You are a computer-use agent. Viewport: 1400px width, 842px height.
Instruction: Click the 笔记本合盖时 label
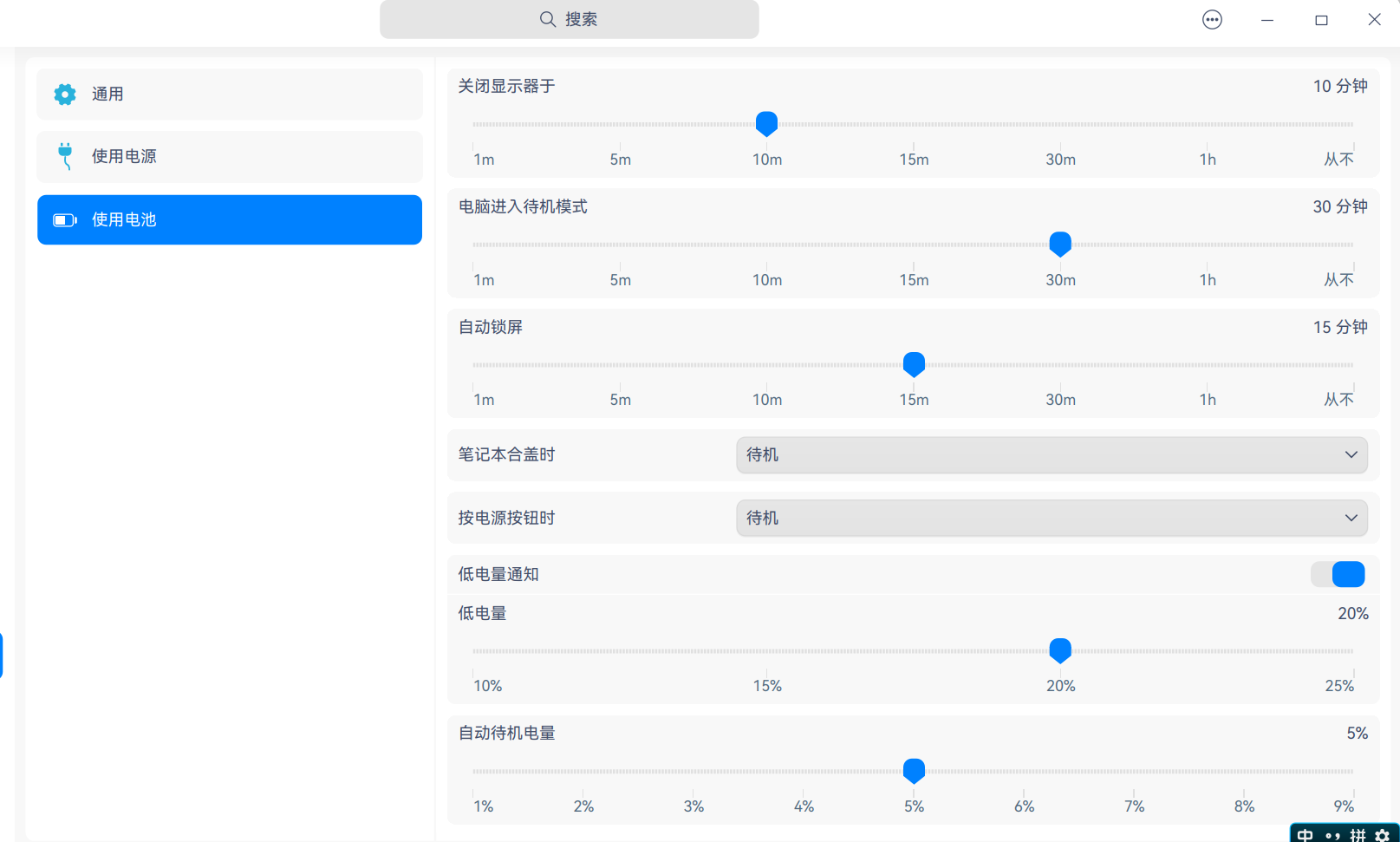(x=506, y=454)
